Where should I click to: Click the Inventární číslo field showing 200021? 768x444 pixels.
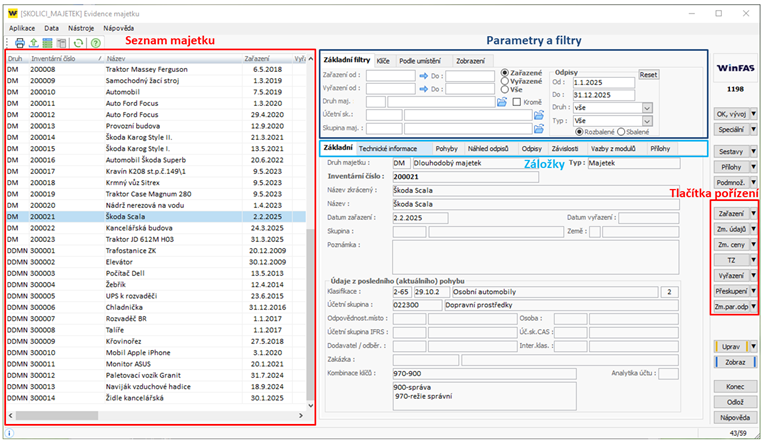coord(465,176)
